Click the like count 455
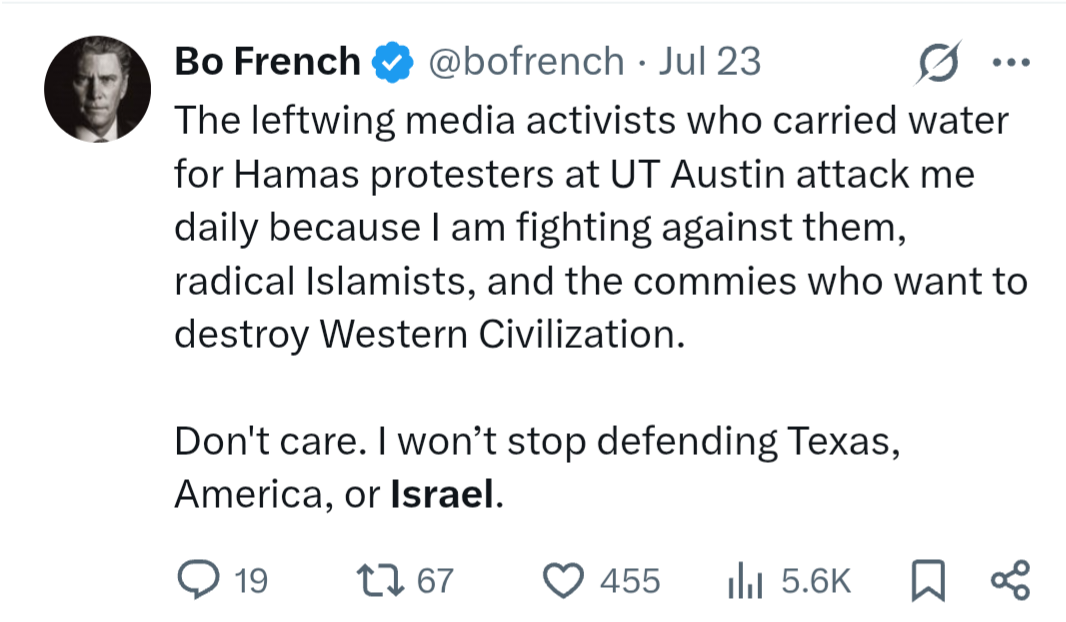 click(x=630, y=581)
